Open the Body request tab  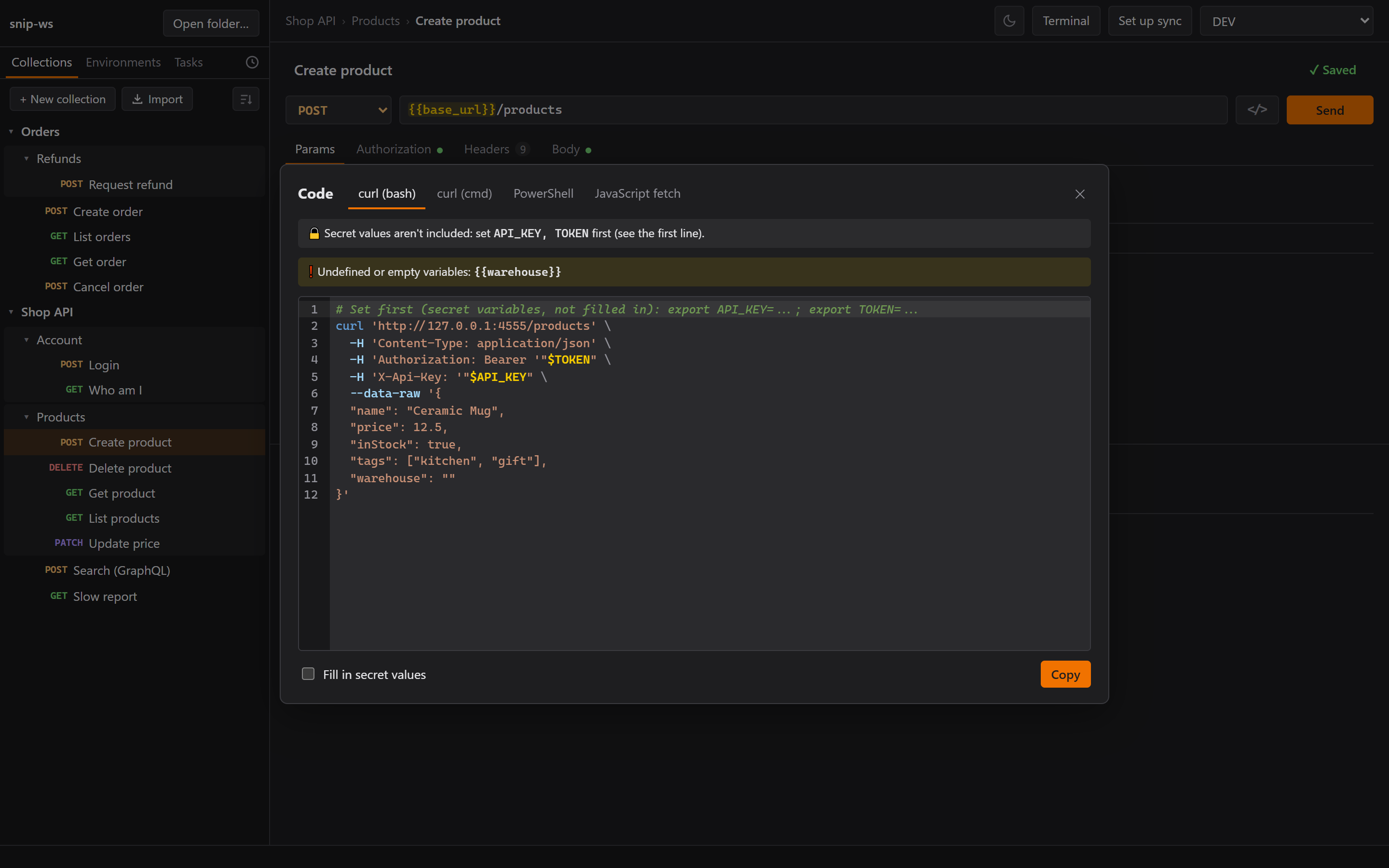click(571, 149)
